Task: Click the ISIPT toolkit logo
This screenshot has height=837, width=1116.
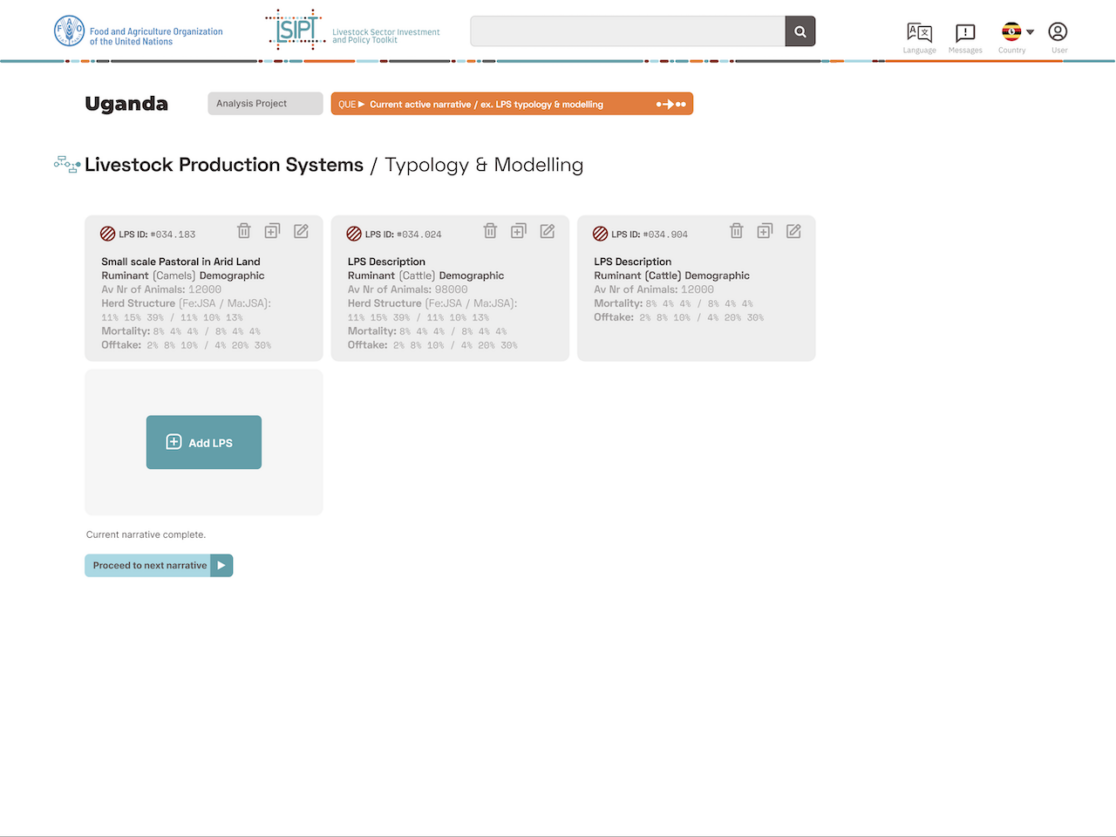Action: click(x=296, y=31)
